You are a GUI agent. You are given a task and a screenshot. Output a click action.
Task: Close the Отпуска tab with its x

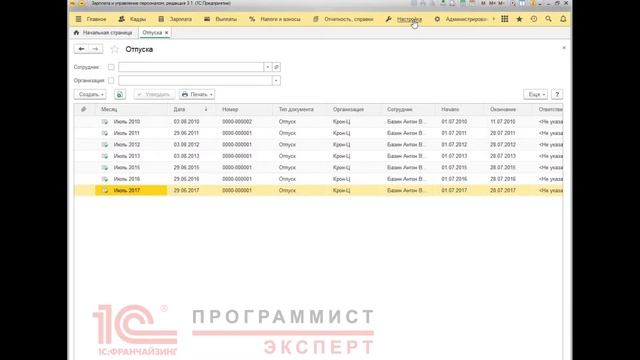coord(167,33)
